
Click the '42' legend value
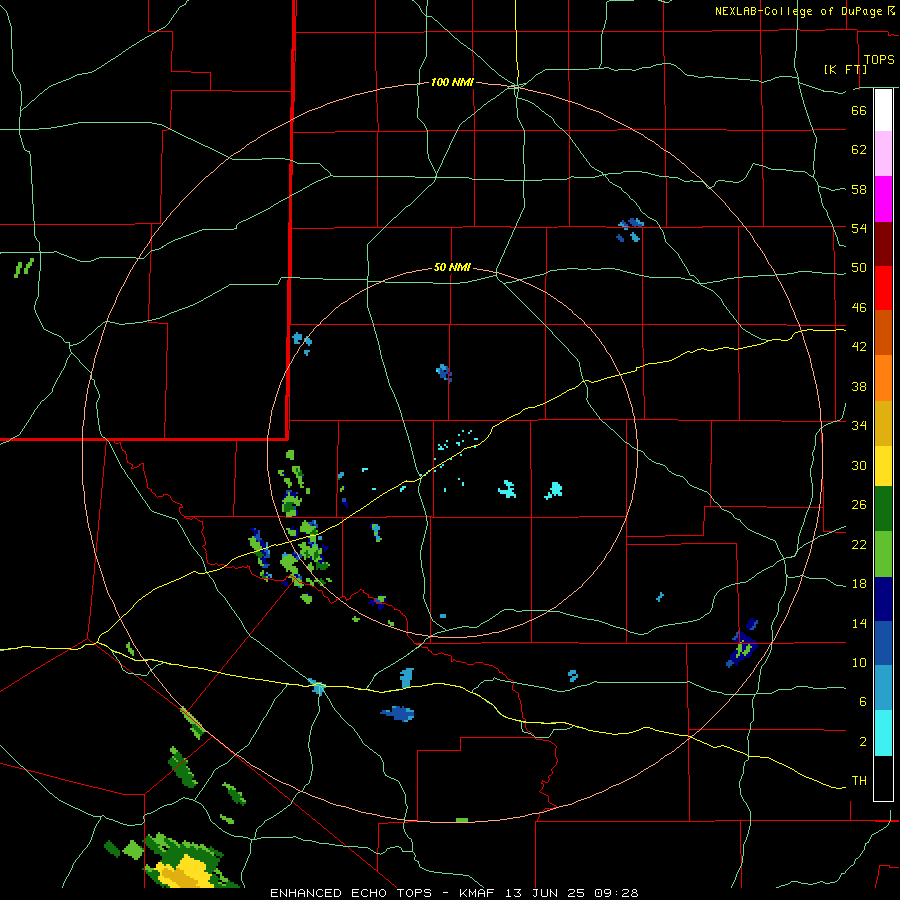point(859,347)
